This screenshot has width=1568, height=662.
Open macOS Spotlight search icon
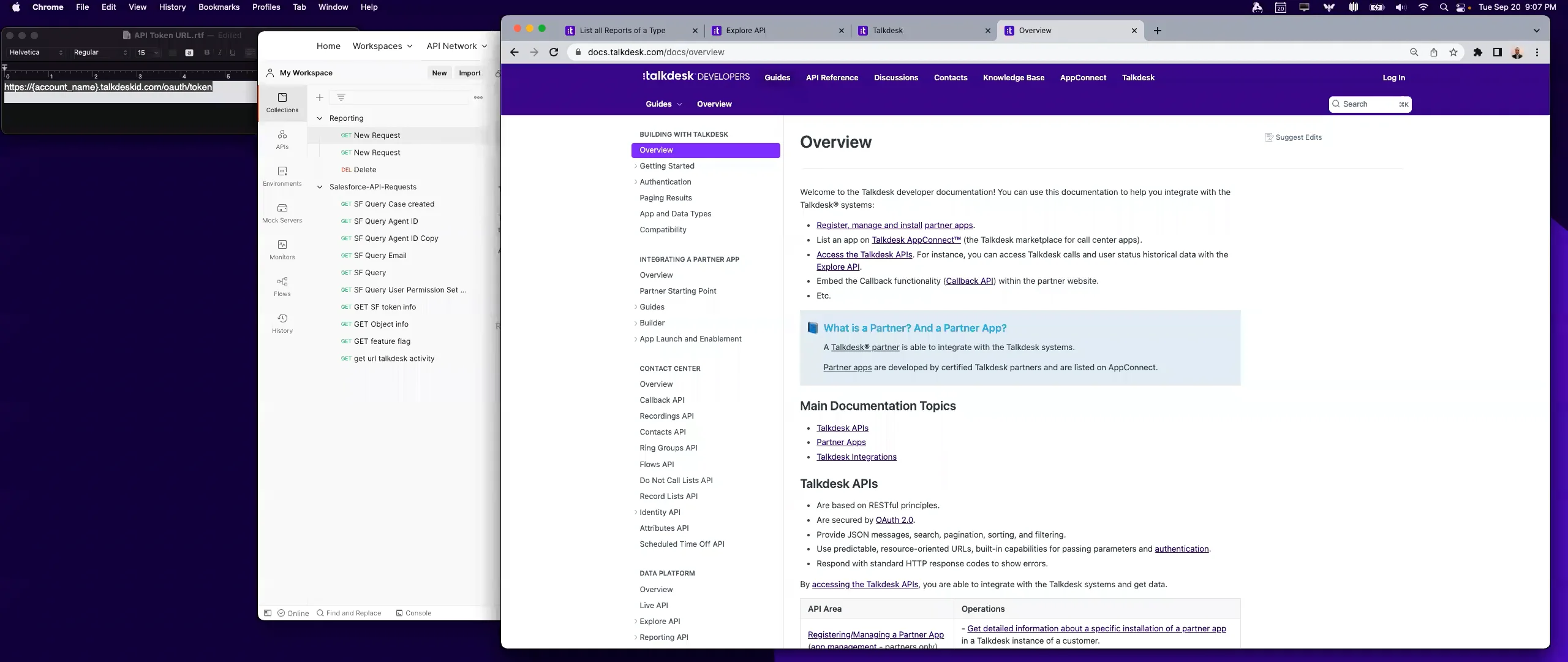[x=1444, y=7]
